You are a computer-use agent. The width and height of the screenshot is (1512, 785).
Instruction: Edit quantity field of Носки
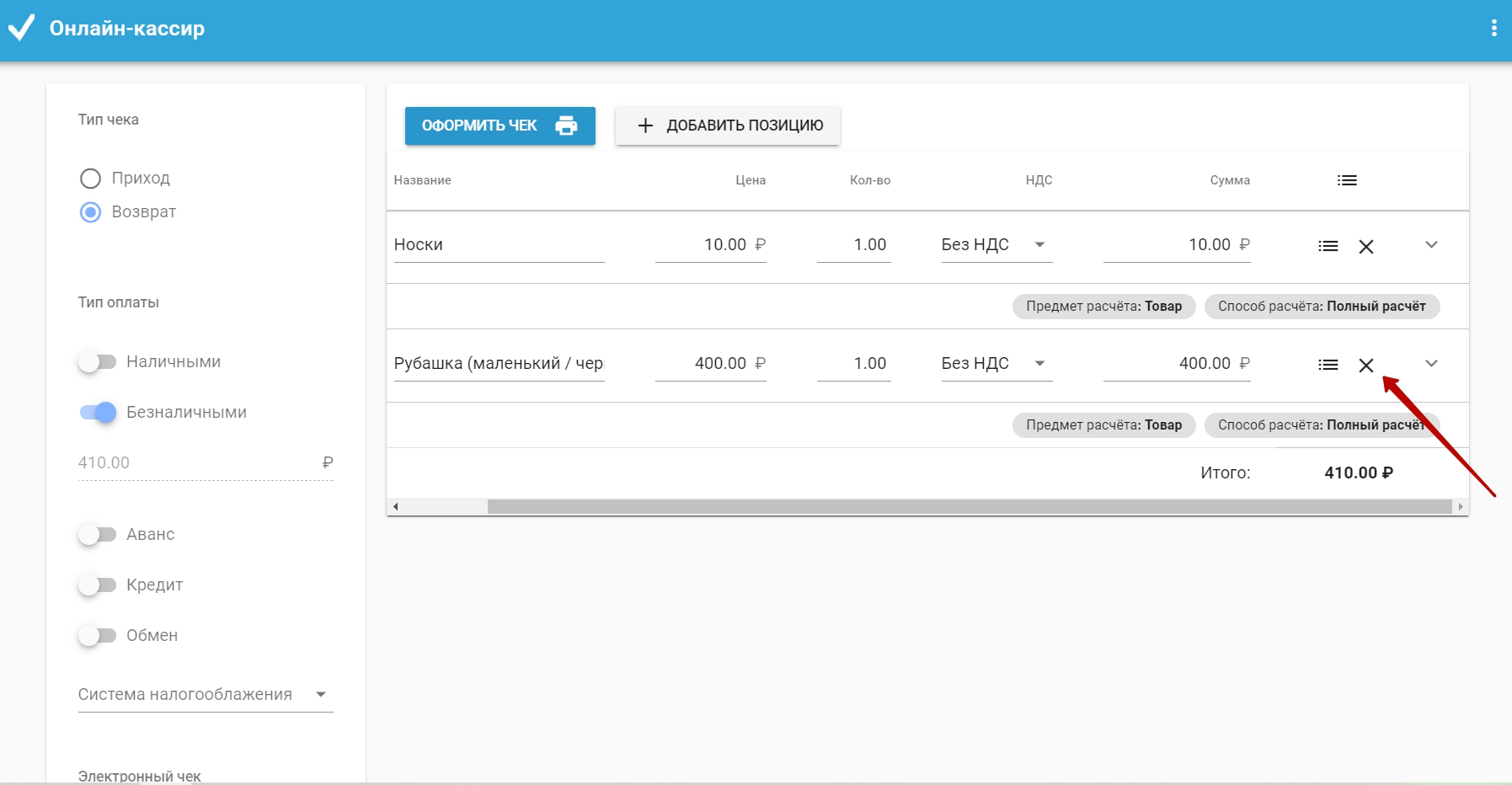(x=854, y=245)
